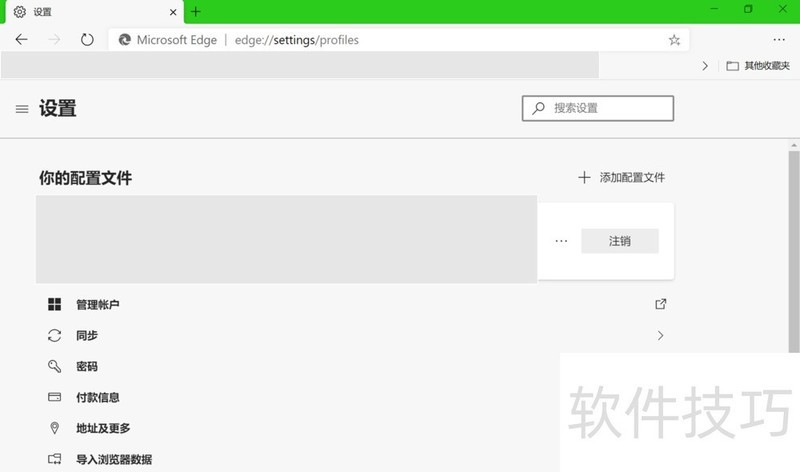Open 地址及更多 settings row
This screenshot has height=472, width=800.
pos(298,428)
